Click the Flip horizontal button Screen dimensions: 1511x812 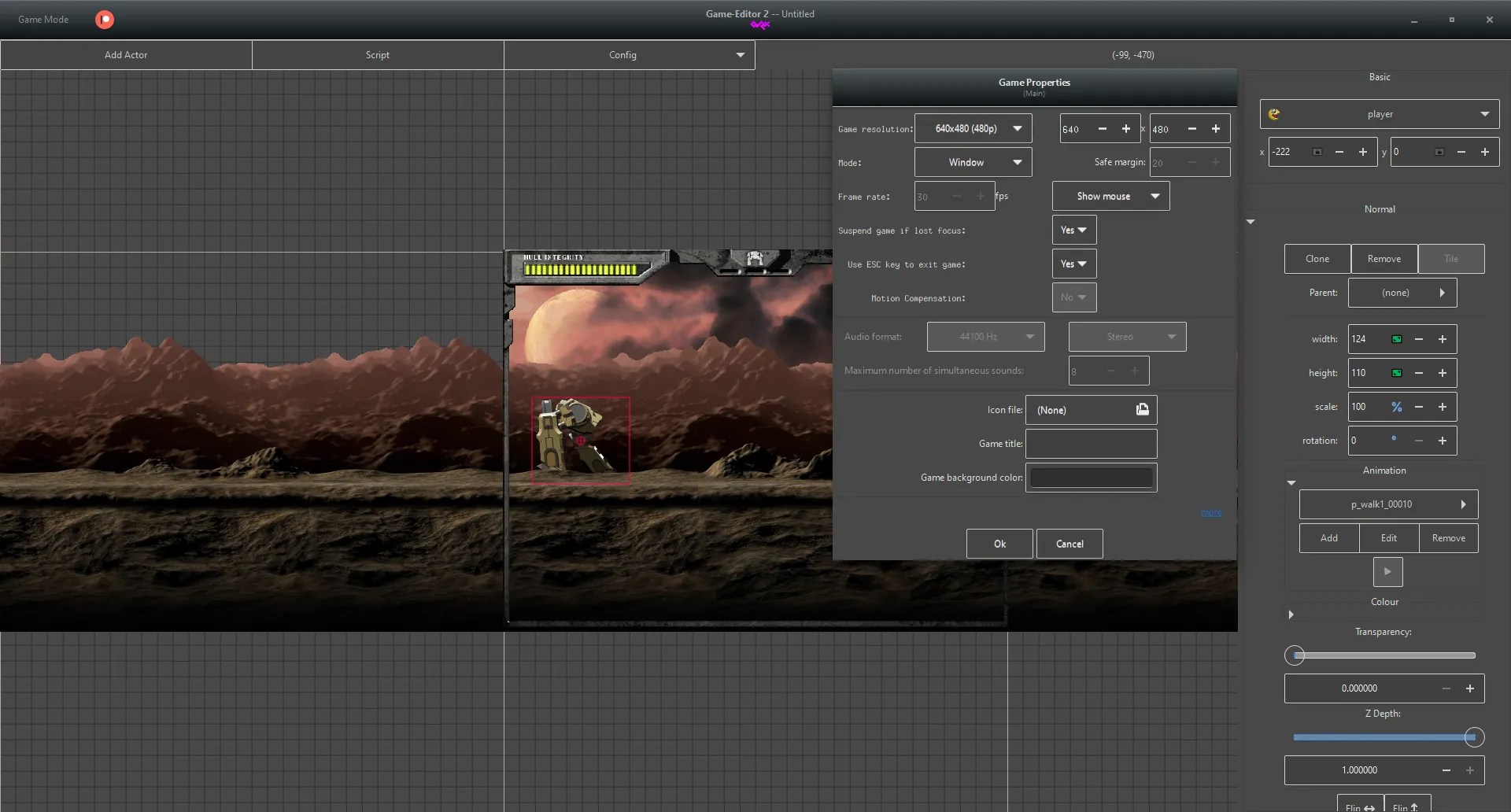pyautogui.click(x=1360, y=803)
